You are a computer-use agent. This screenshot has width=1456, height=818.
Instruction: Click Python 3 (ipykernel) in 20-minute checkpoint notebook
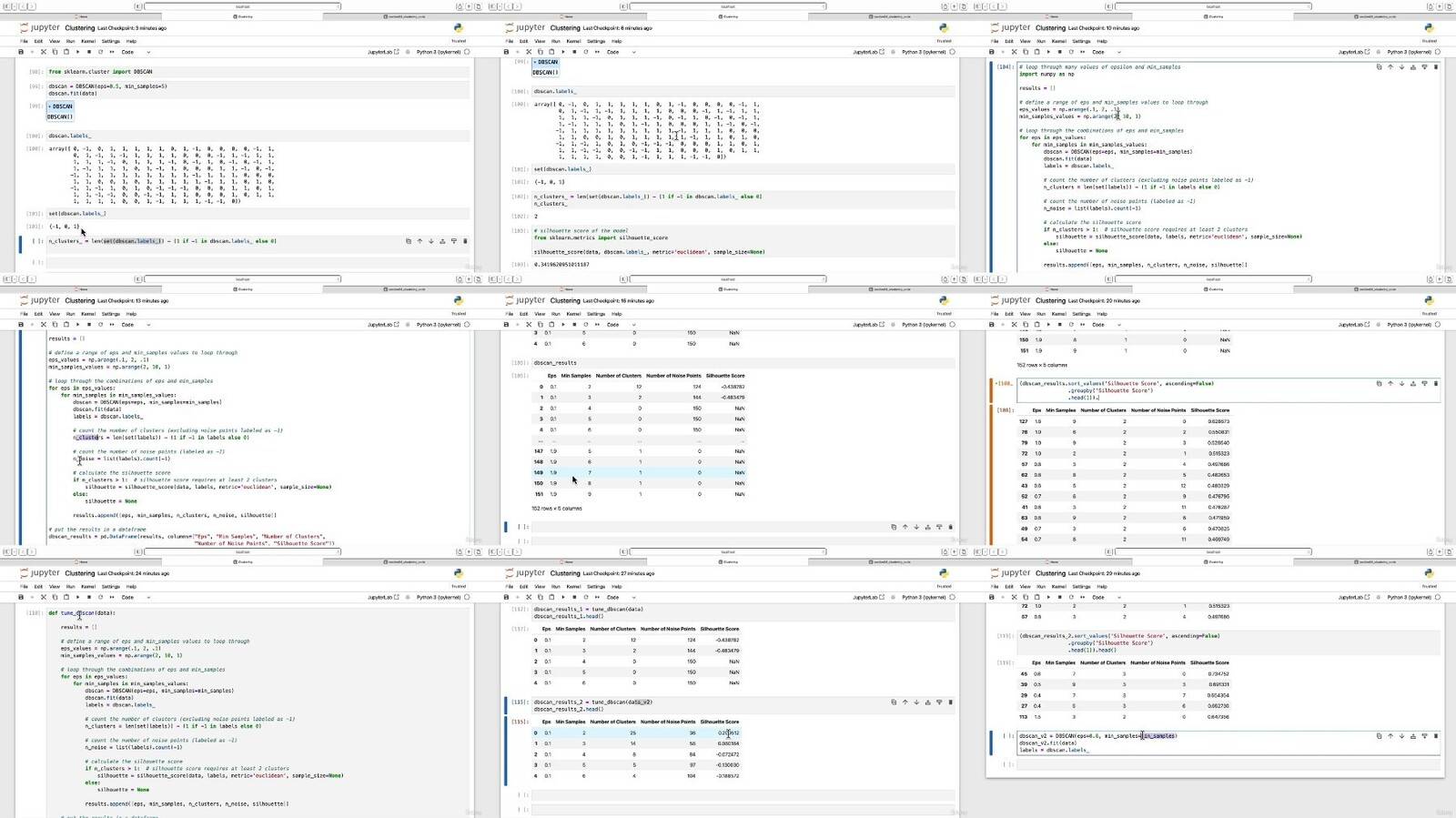click(x=1409, y=324)
